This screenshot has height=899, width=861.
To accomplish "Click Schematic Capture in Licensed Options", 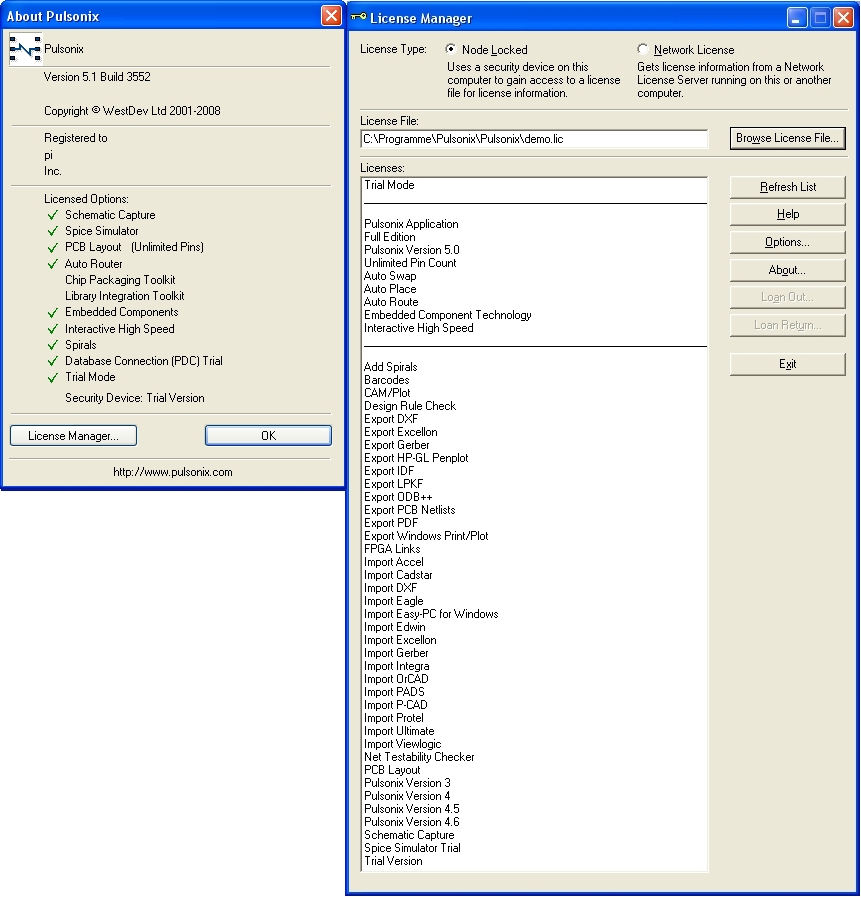I will pyautogui.click(x=110, y=215).
